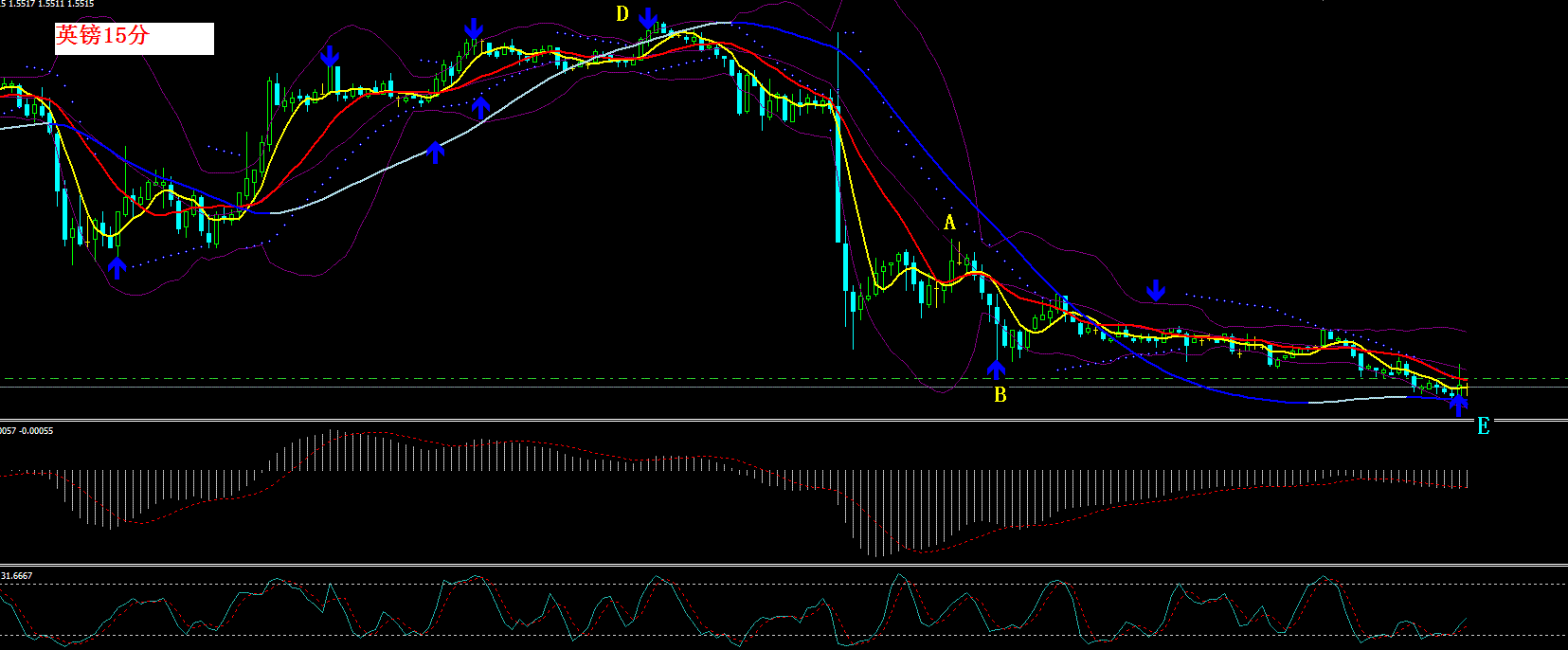Select the blue up arrow above B
The height and width of the screenshot is (650, 1568).
996,369
